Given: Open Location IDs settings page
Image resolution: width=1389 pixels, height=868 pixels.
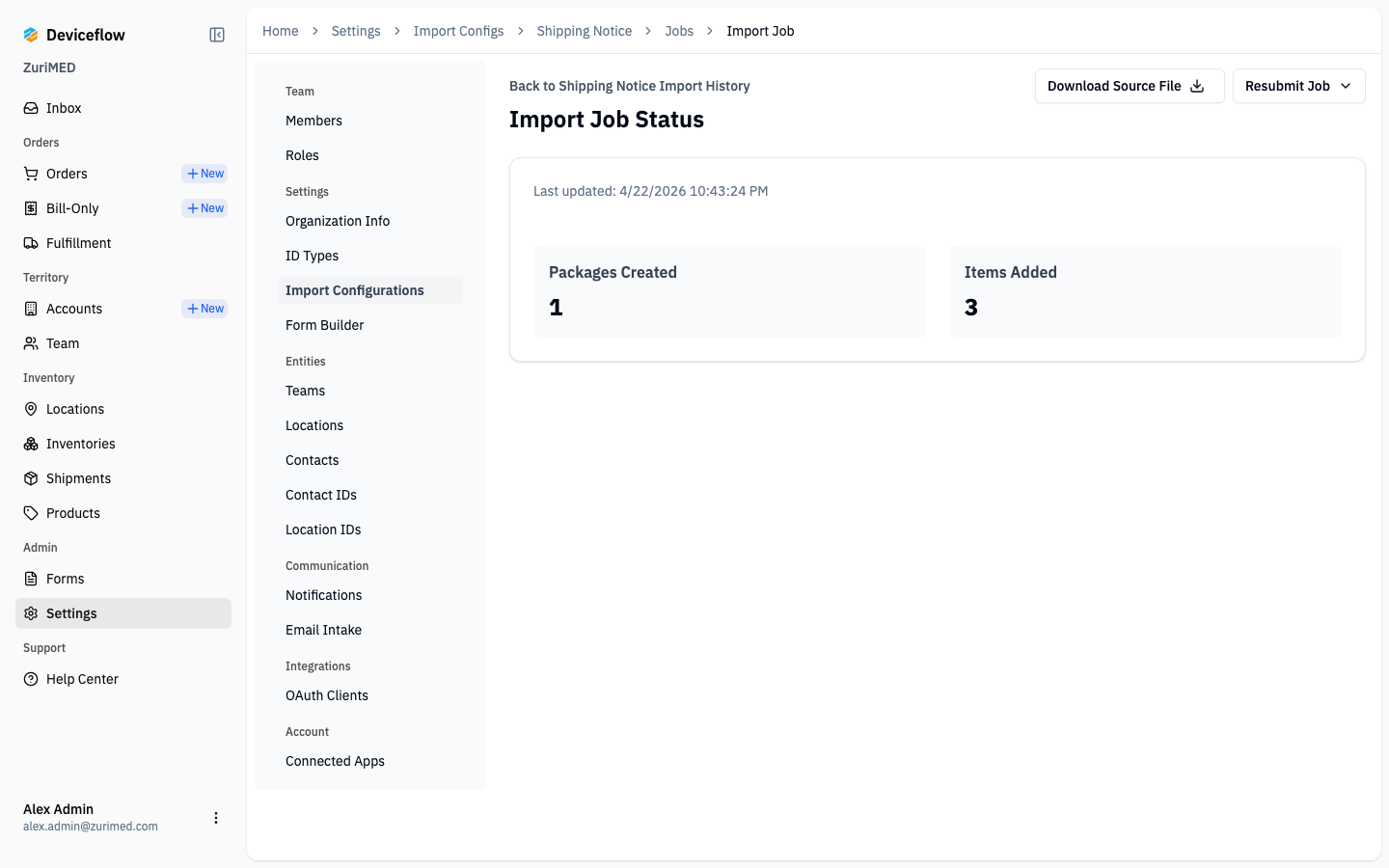Looking at the screenshot, I should pos(370,529).
